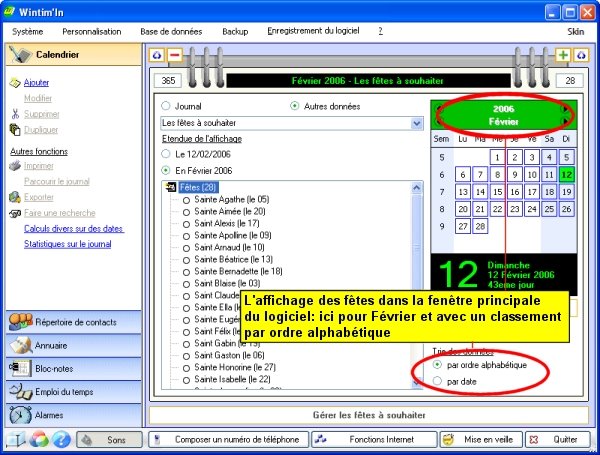The width and height of the screenshot is (600, 455).
Task: Open the Fonctions Internet button
Action: [x=374, y=439]
